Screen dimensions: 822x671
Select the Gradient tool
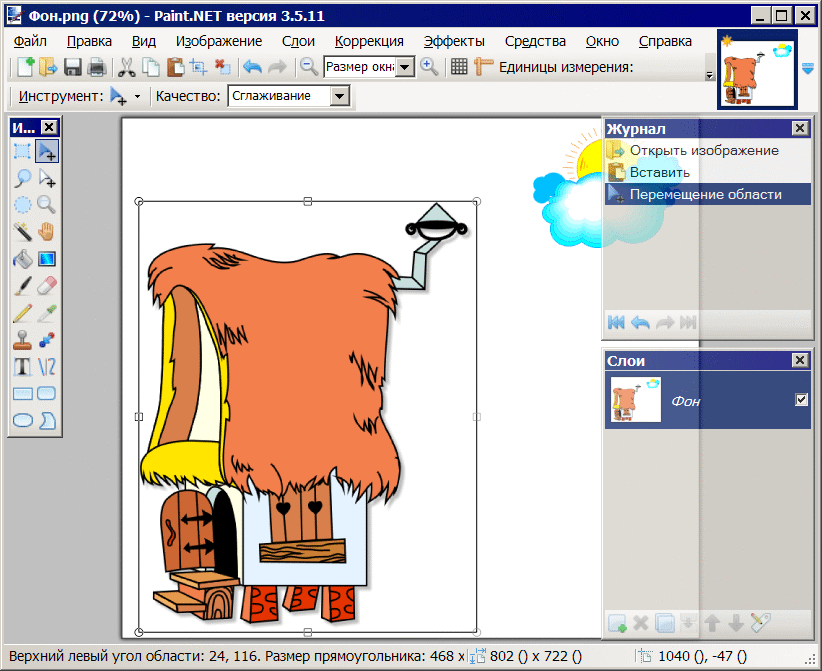click(46, 259)
